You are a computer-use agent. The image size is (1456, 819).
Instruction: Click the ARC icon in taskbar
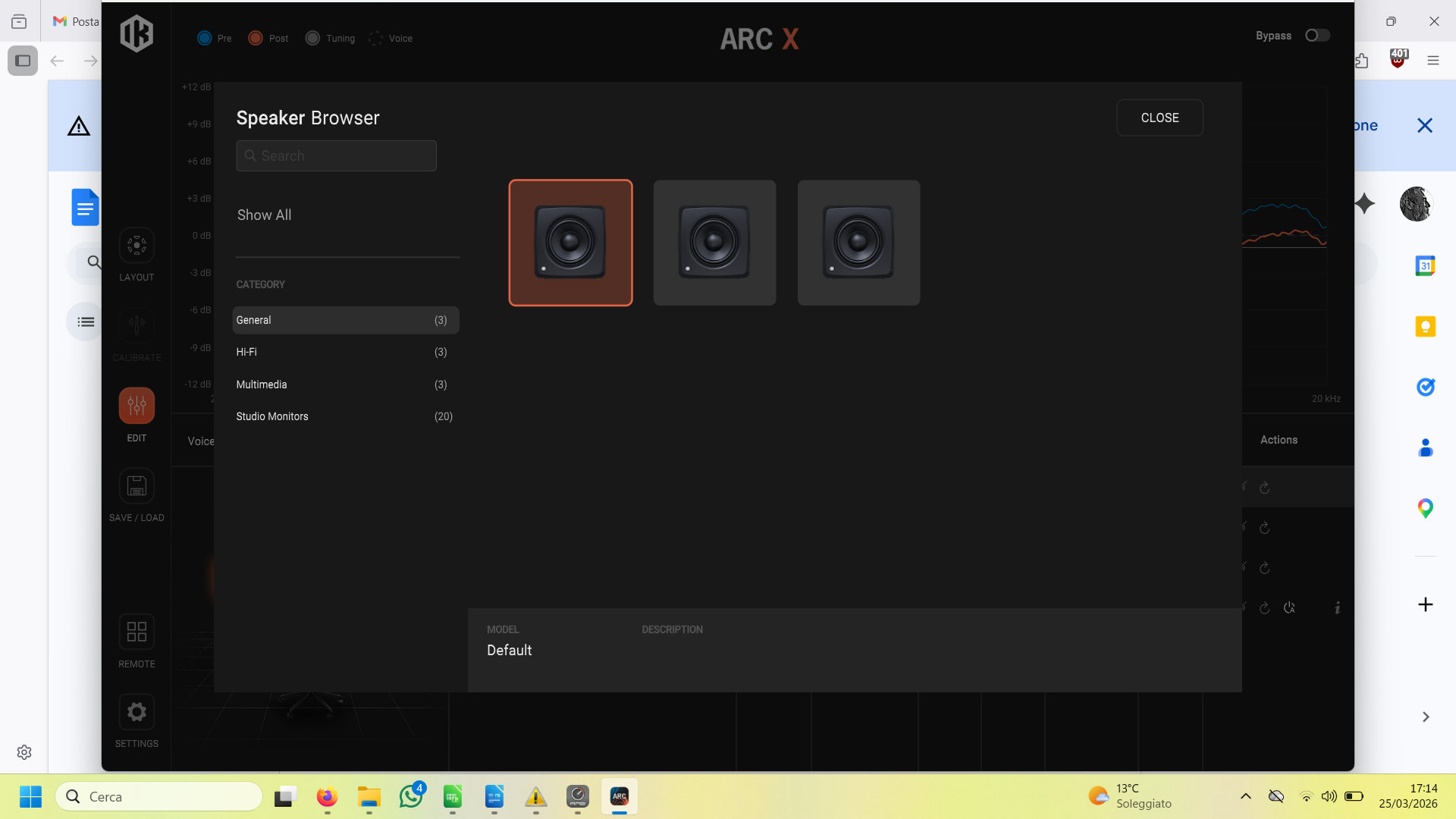[x=619, y=796]
